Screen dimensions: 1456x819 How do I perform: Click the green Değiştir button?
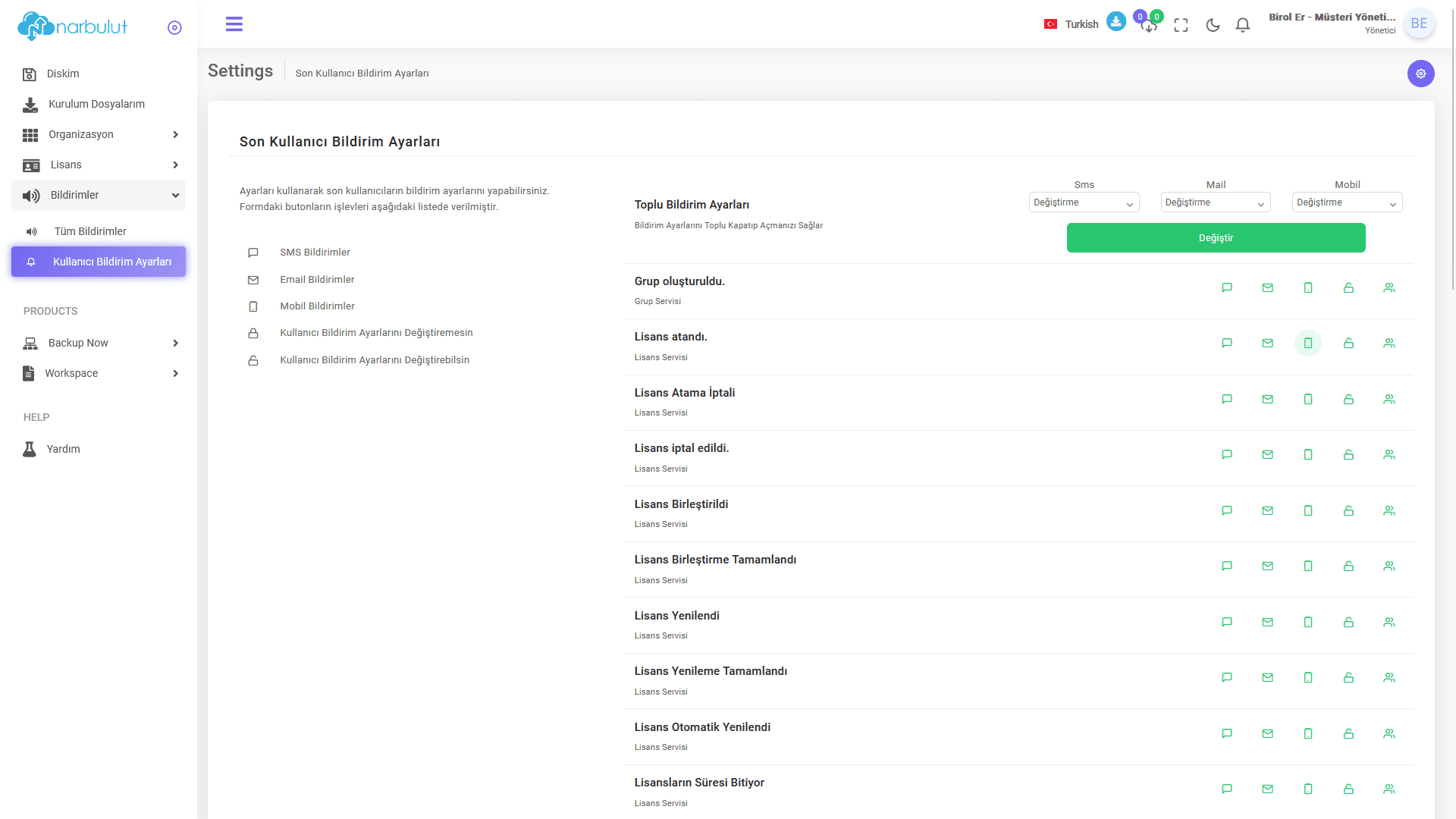[1216, 238]
